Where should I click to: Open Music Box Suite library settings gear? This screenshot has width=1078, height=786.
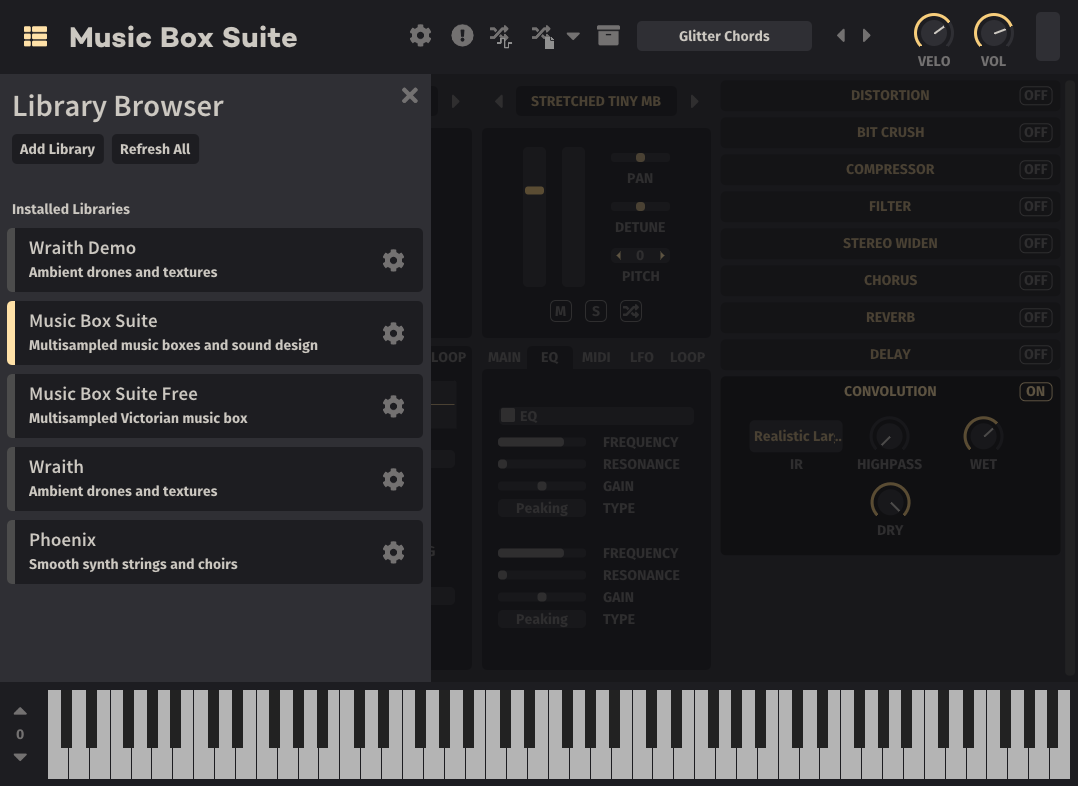click(x=393, y=334)
